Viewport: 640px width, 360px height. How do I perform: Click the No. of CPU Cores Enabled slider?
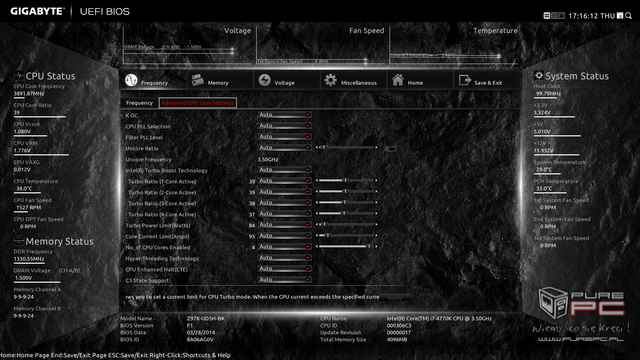(x=347, y=247)
